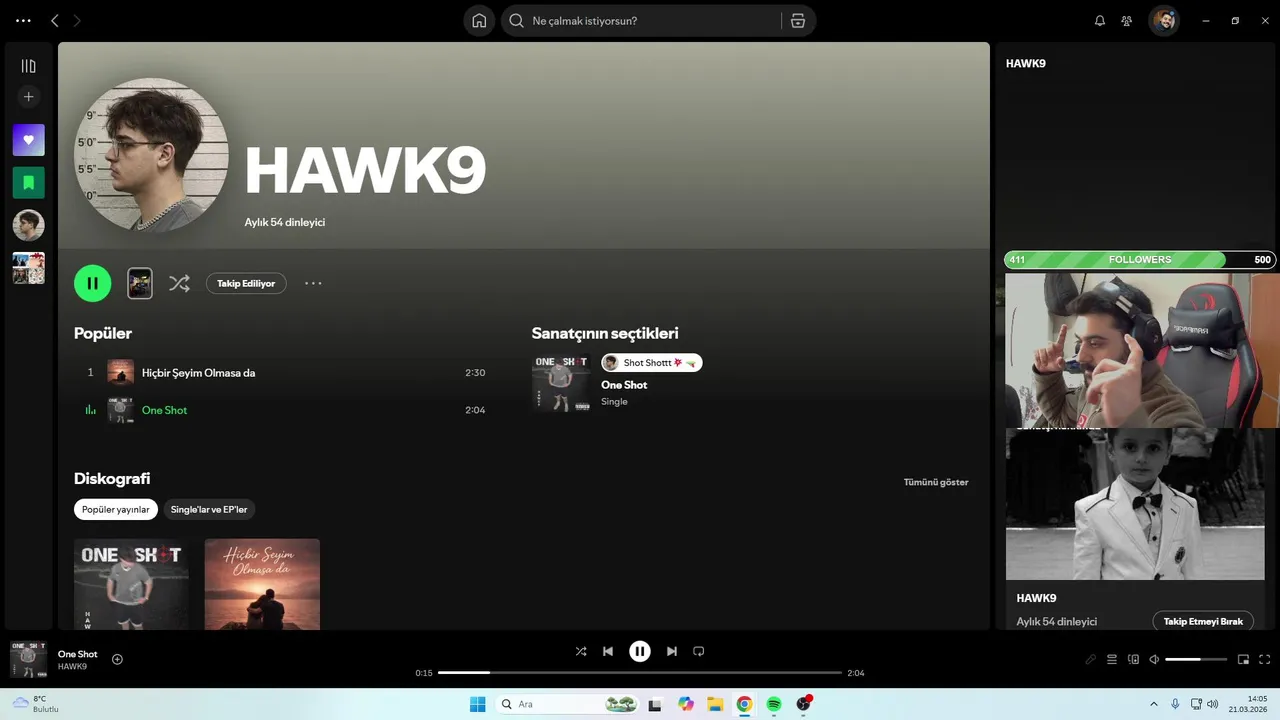
Task: Open Liked Songs in the sidebar
Action: (x=28, y=140)
